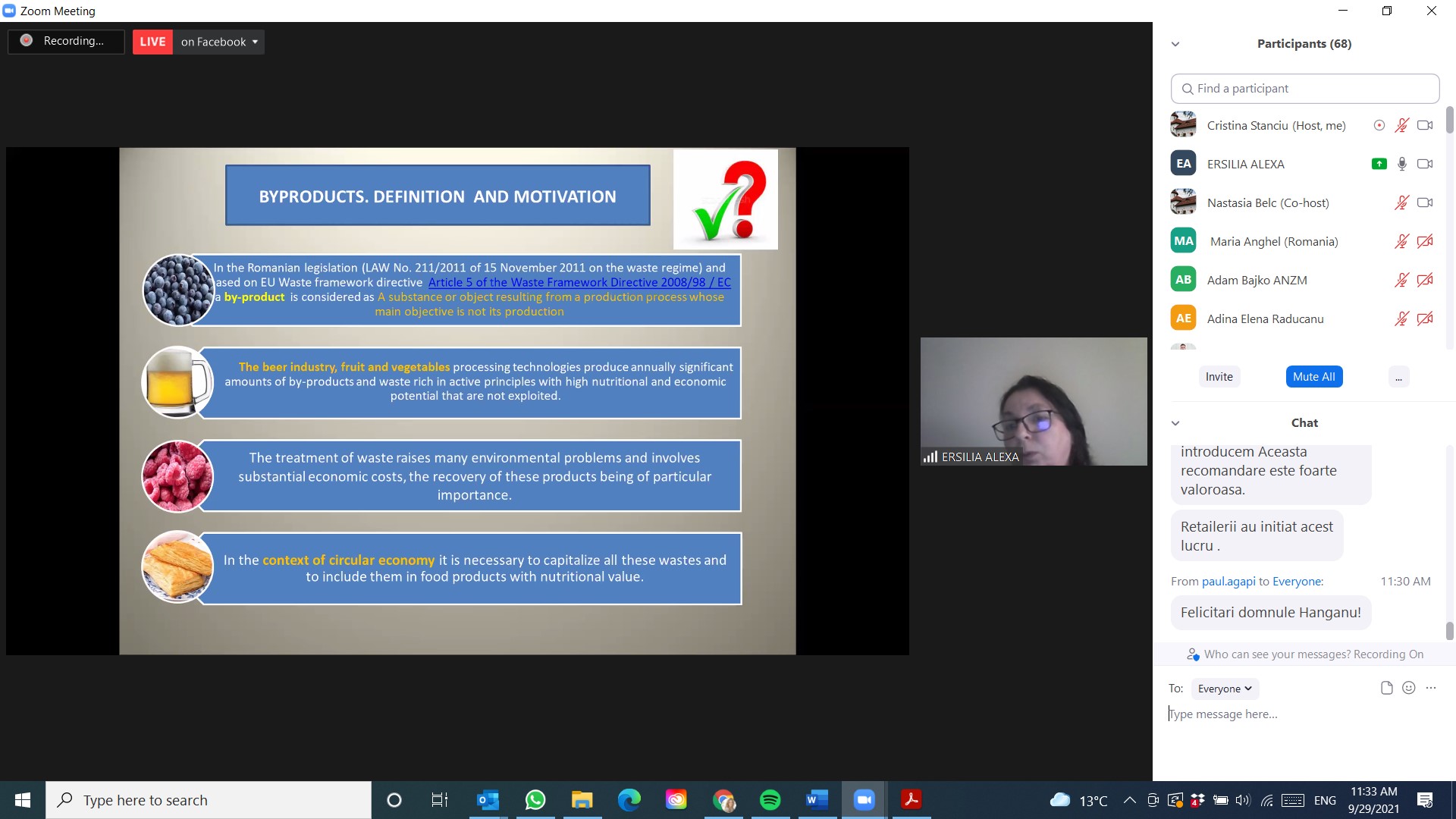1456x819 pixels.
Task: Toggle ERSILIA ALEXA's microphone icon
Action: (x=1401, y=164)
